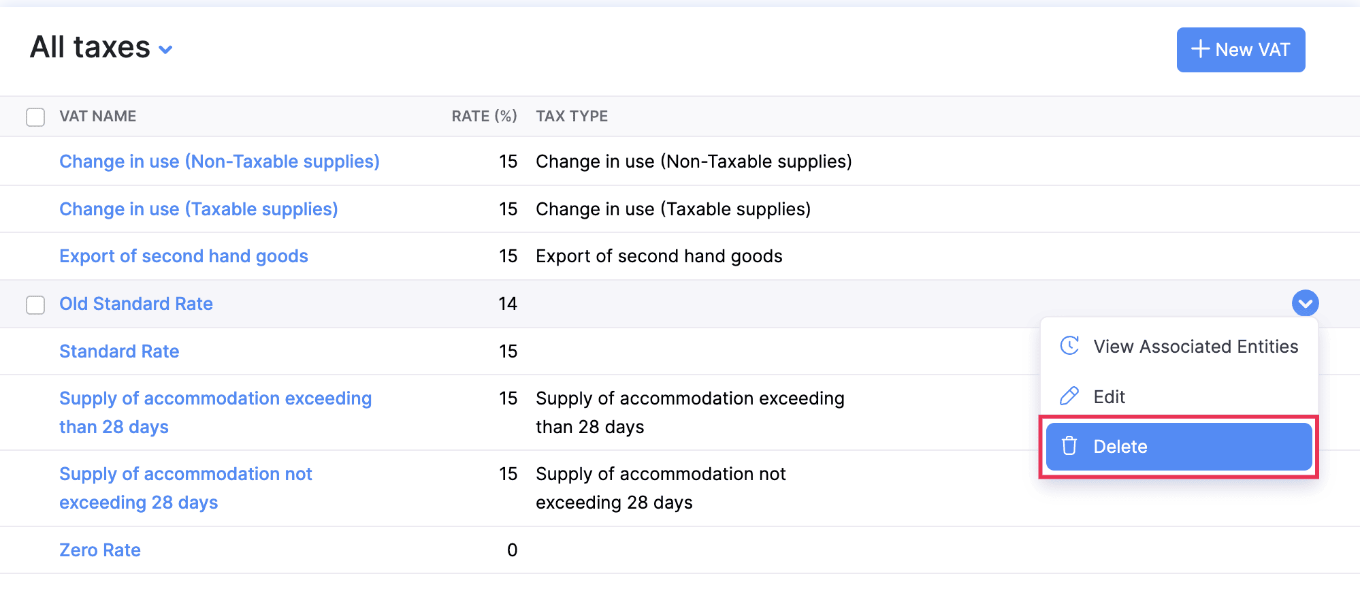Image resolution: width=1360 pixels, height=602 pixels.
Task: Open Export of second hand goods link
Action: 183,256
